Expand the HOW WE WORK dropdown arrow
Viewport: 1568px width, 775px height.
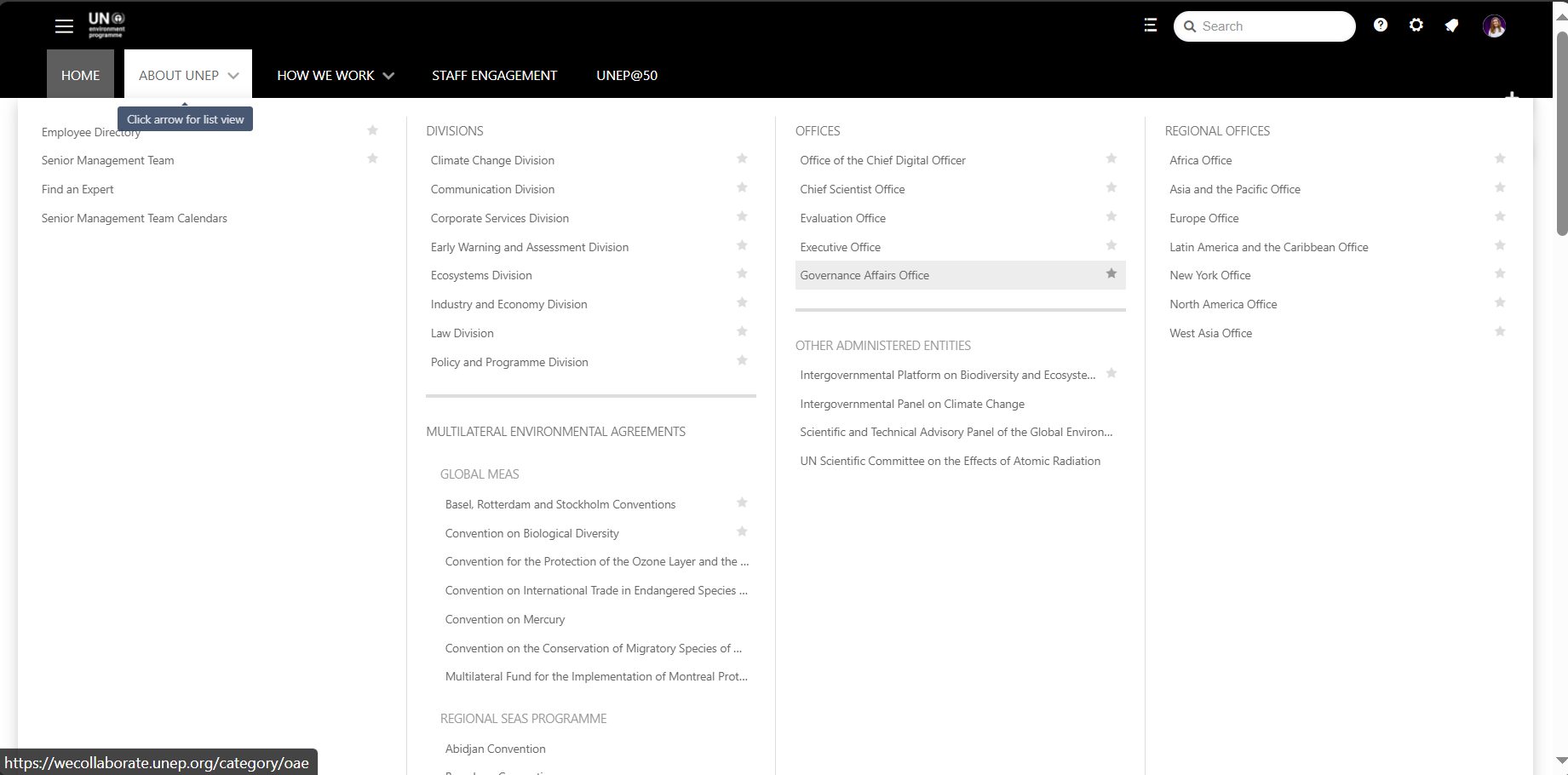tap(388, 76)
